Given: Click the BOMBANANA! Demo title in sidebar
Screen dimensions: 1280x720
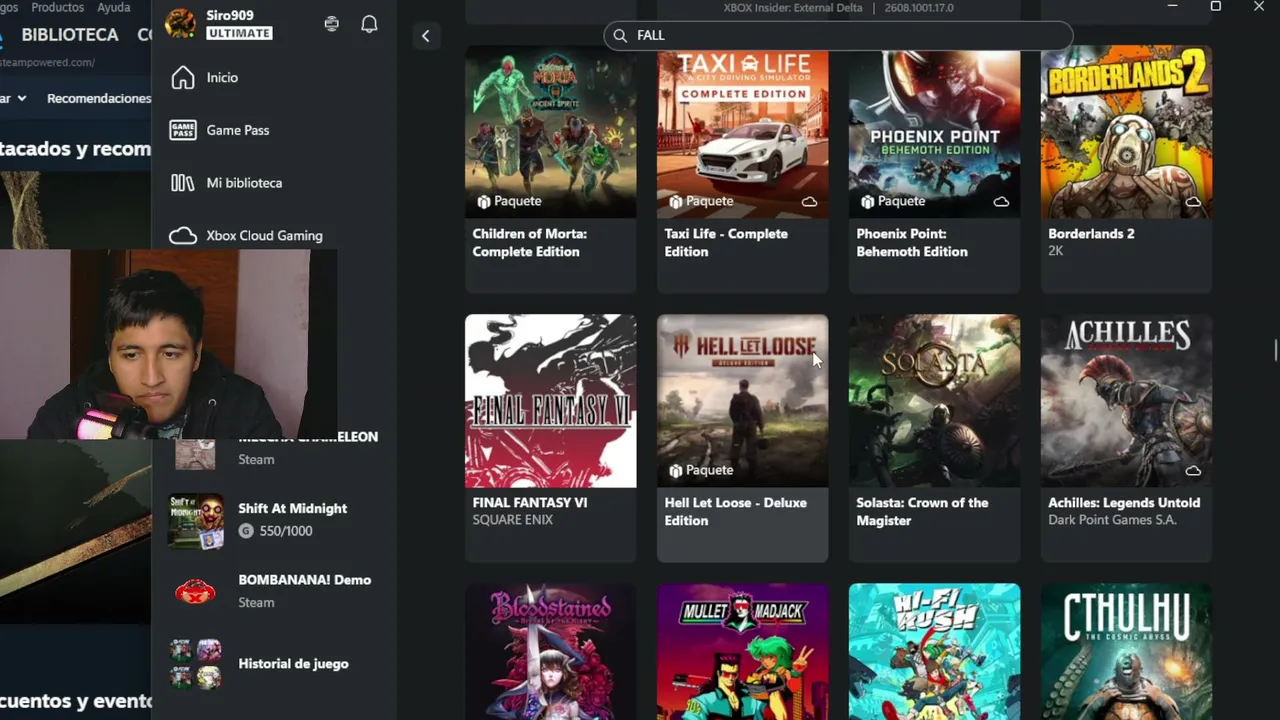Looking at the screenshot, I should 305,580.
